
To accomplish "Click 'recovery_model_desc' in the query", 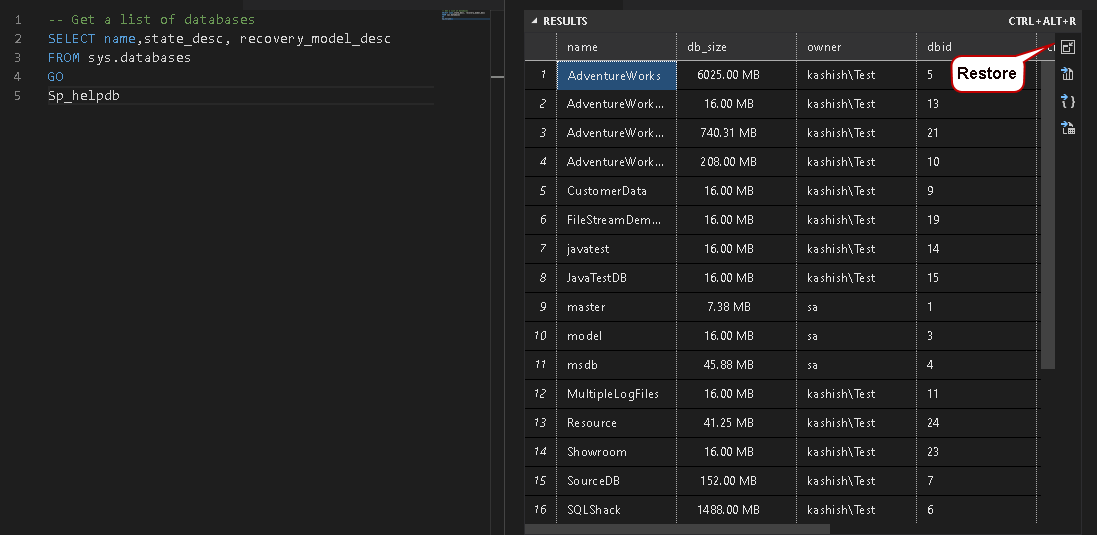I will [315, 38].
